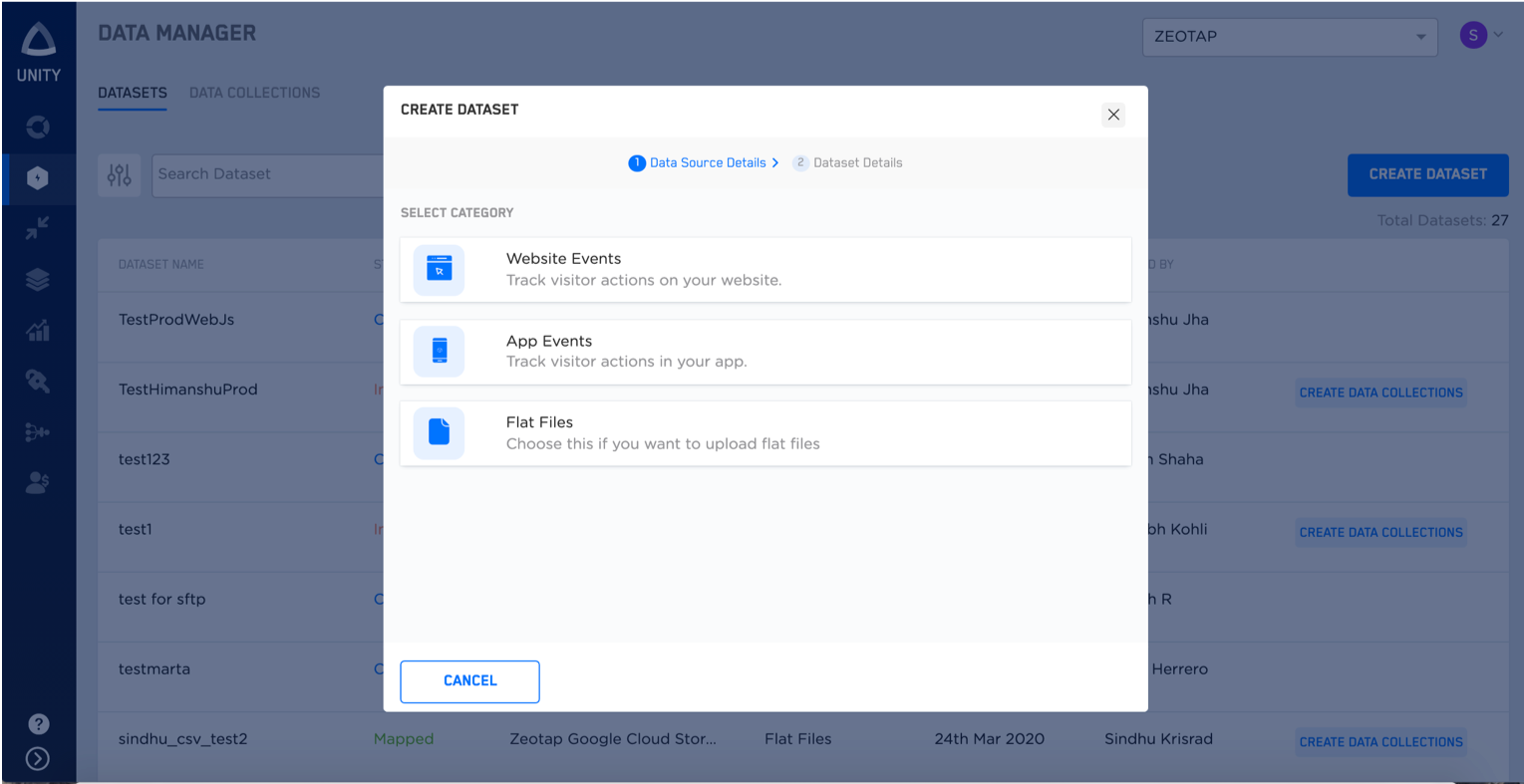Choose the Website Events browser icon
The width and height of the screenshot is (1524, 784).
pos(440,269)
